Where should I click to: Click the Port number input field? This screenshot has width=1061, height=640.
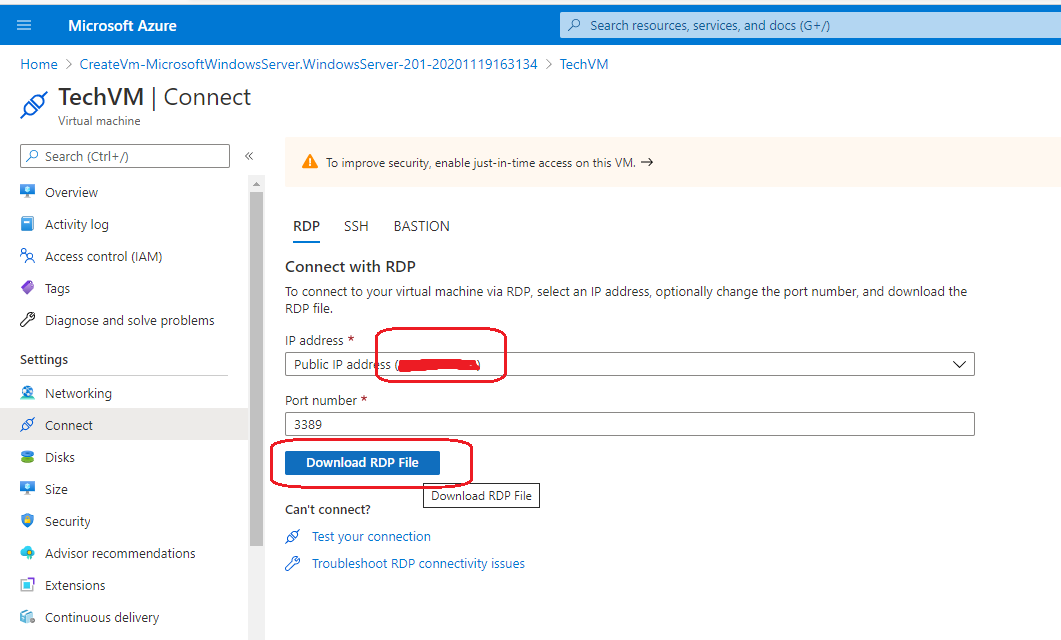pyautogui.click(x=629, y=424)
